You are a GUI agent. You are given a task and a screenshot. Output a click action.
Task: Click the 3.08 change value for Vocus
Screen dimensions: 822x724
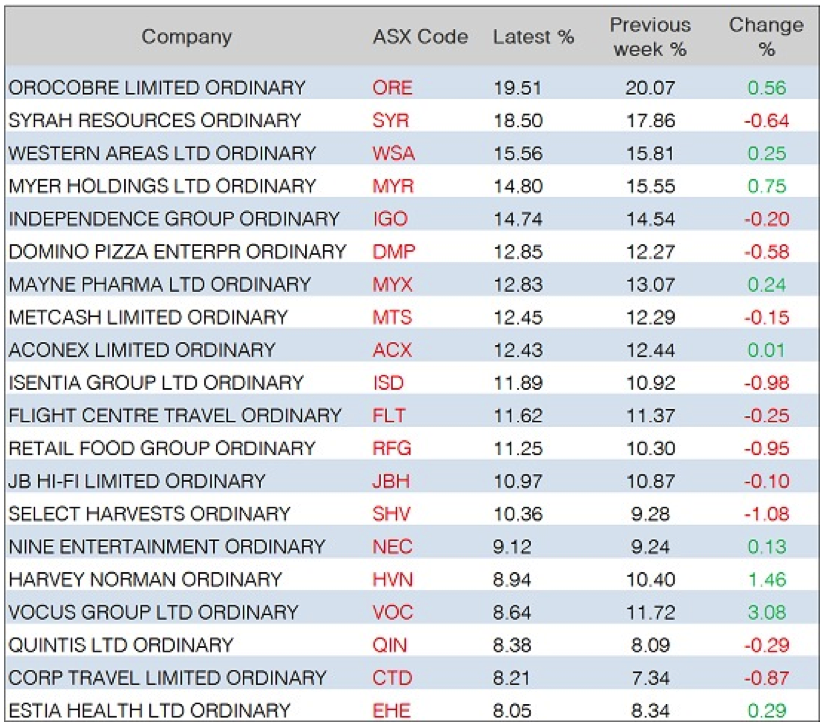coord(767,612)
